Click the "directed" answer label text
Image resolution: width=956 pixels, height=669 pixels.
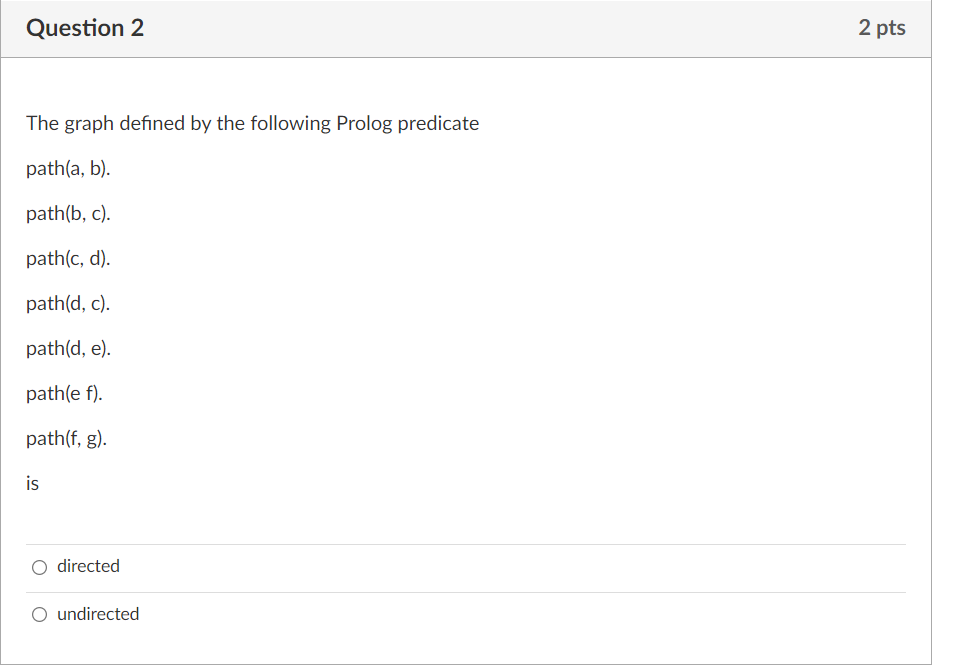tap(88, 566)
